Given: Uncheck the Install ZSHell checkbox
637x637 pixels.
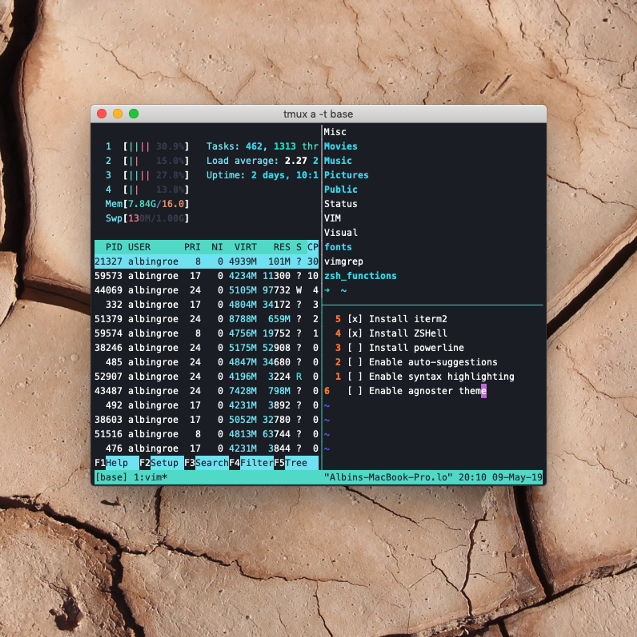Looking at the screenshot, I should click(354, 333).
